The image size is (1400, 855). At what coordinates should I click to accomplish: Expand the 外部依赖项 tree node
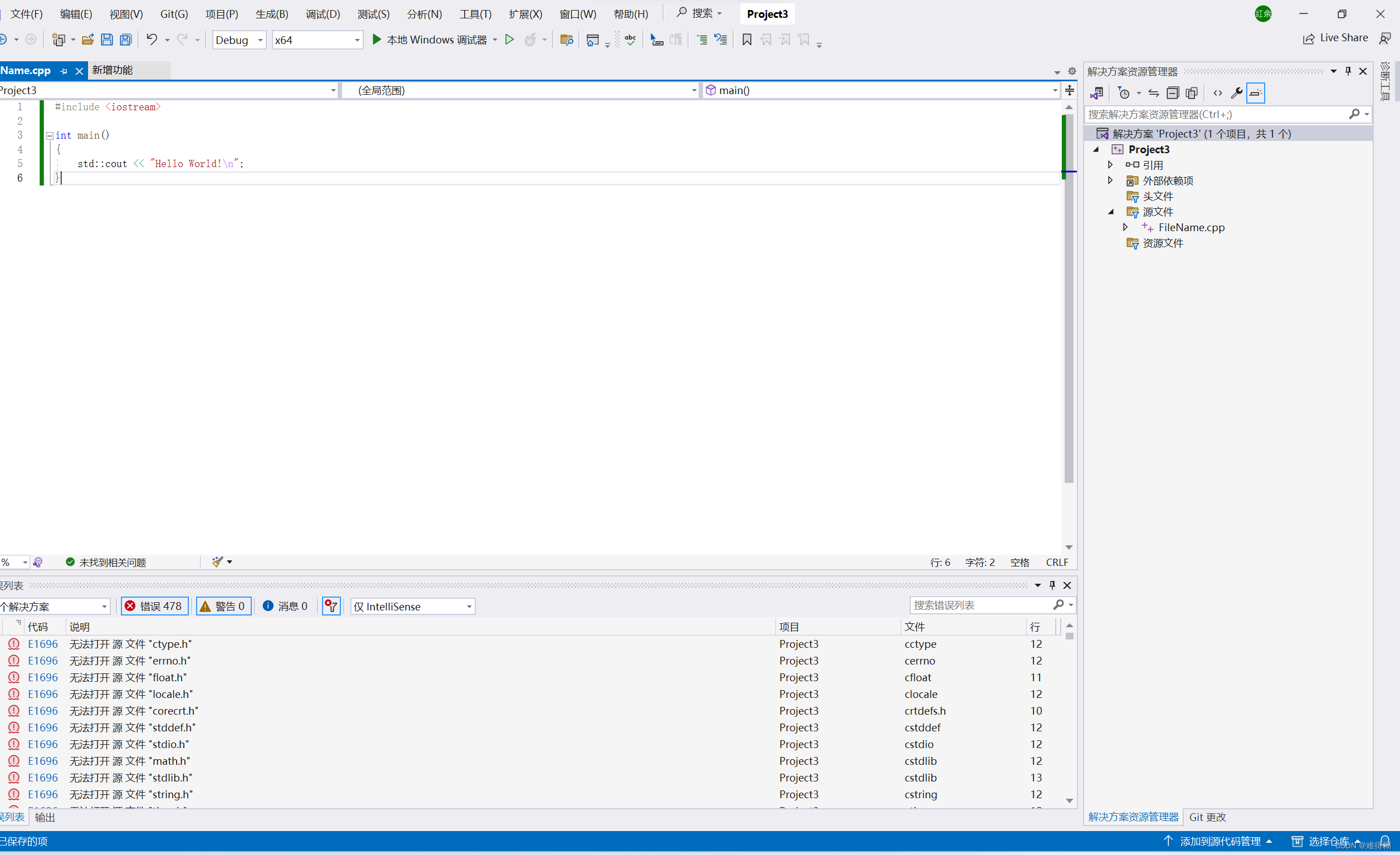[x=1110, y=180]
